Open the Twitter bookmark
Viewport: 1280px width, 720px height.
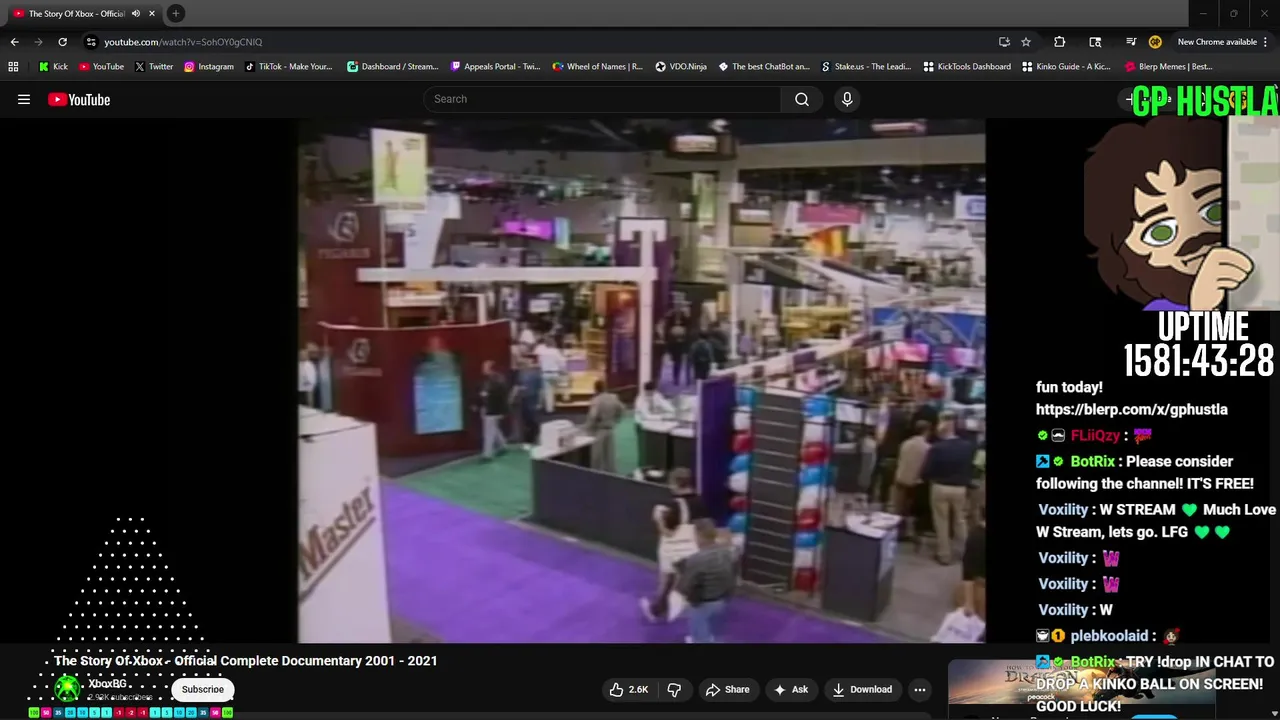(154, 67)
